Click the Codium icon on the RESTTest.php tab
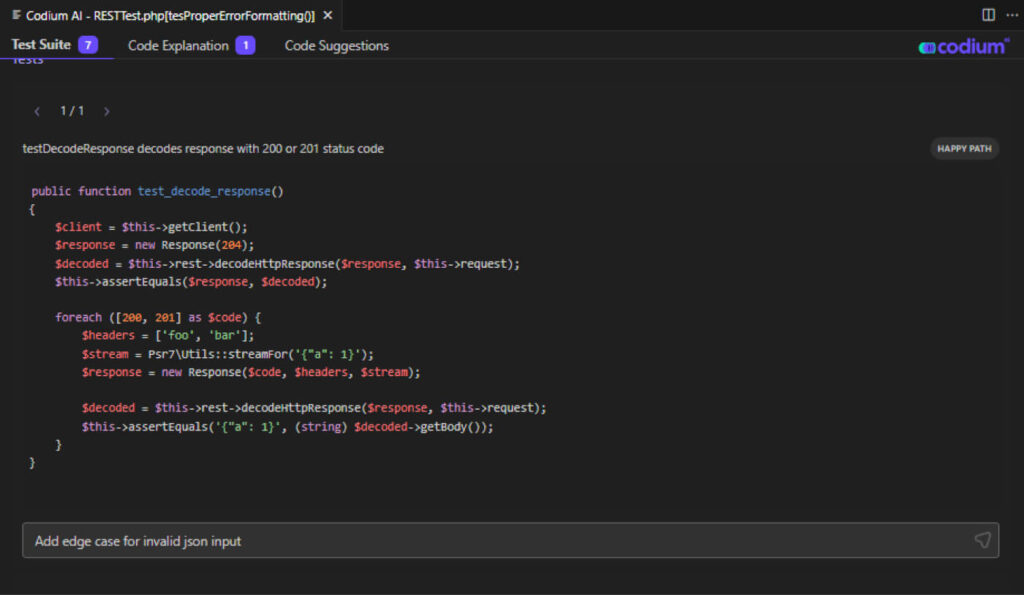Viewport: 1024px width, 595px height. tap(14, 15)
